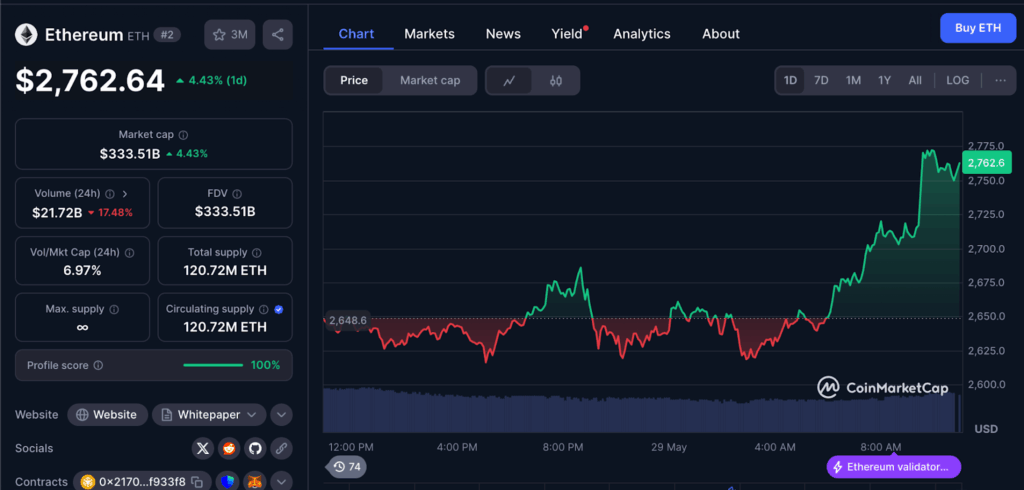This screenshot has width=1024, height=490.
Task: Click the Profile score progress bar
Action: pos(213,365)
